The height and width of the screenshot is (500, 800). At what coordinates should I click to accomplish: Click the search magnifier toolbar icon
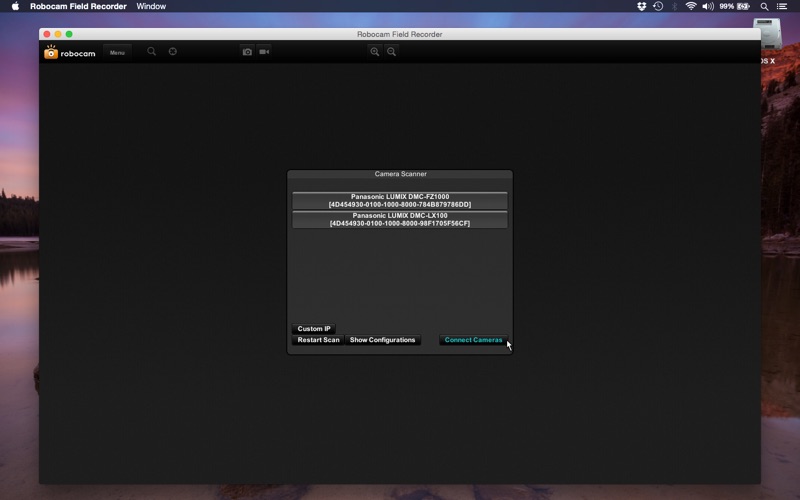[x=152, y=52]
